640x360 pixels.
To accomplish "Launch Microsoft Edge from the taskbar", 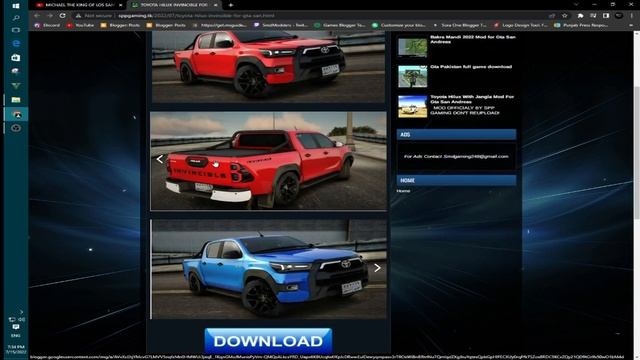I will click(16, 43).
